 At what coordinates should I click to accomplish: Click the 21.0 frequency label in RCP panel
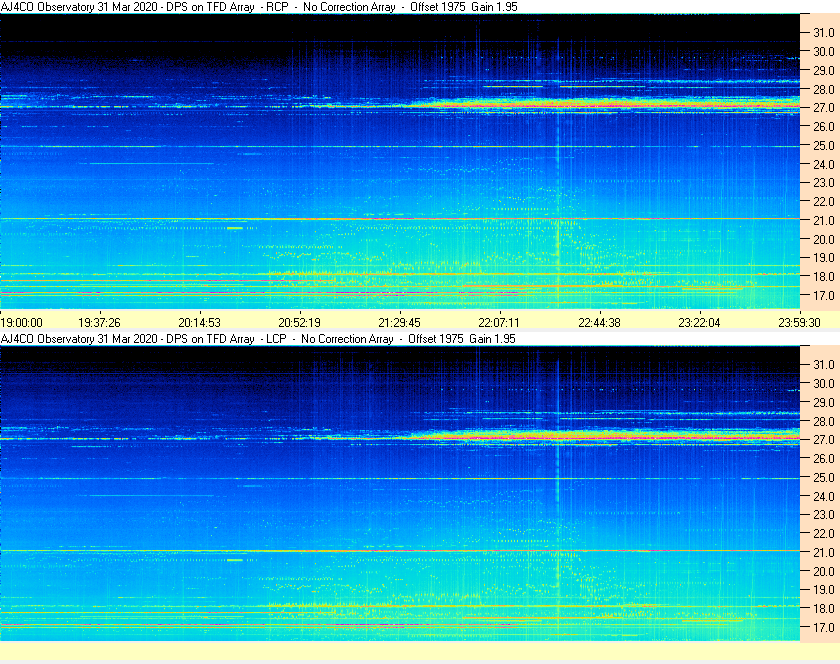coord(824,220)
